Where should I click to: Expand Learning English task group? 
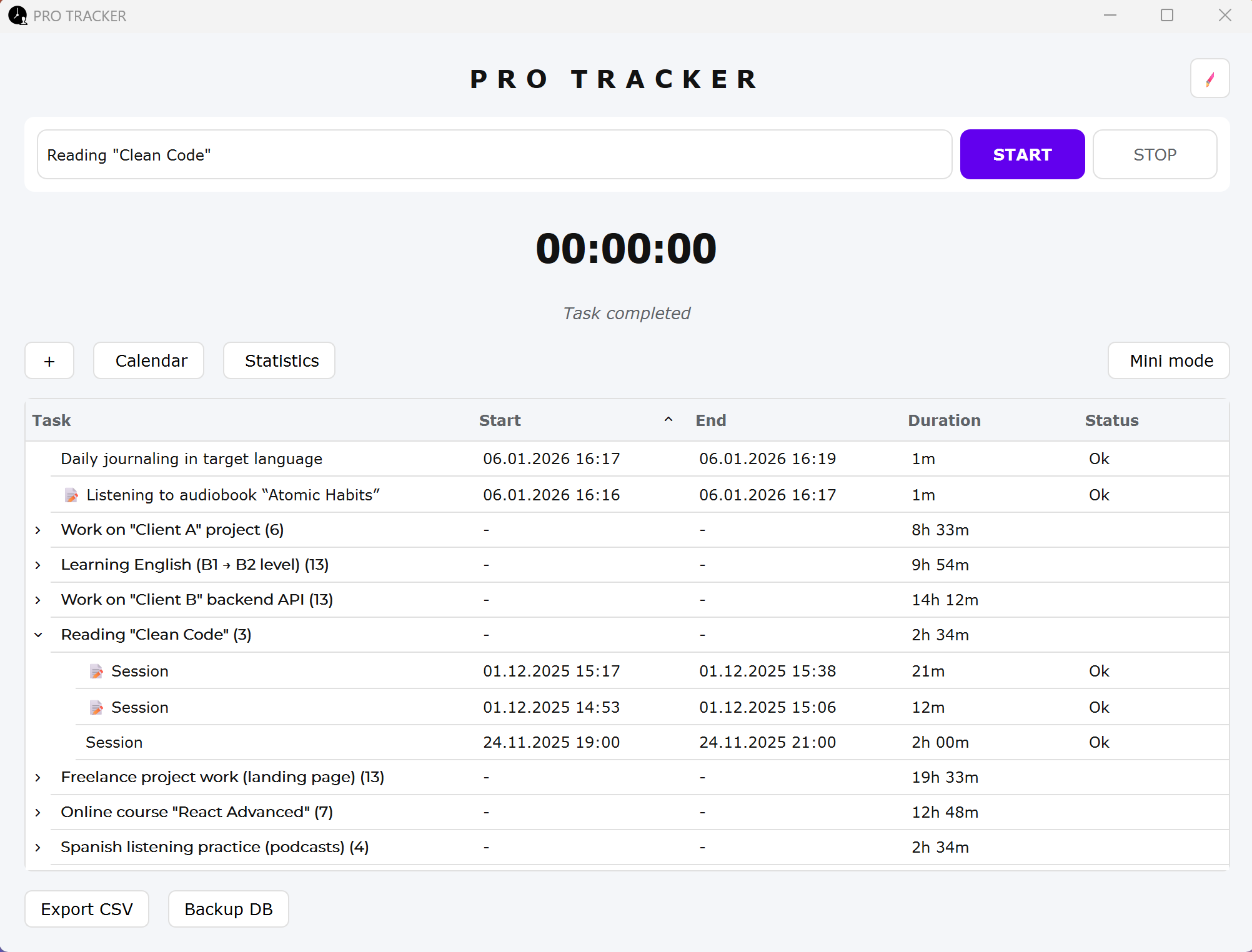pyautogui.click(x=39, y=565)
